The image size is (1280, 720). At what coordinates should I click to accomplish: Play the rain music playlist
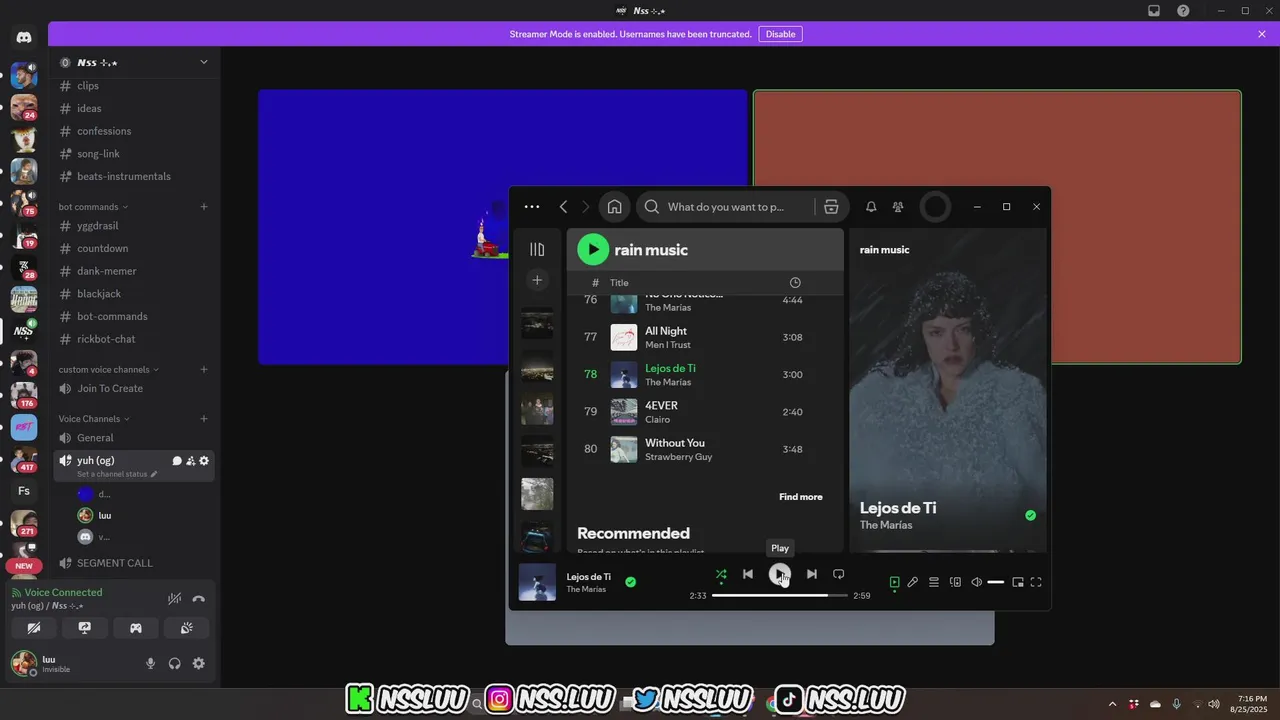point(593,249)
